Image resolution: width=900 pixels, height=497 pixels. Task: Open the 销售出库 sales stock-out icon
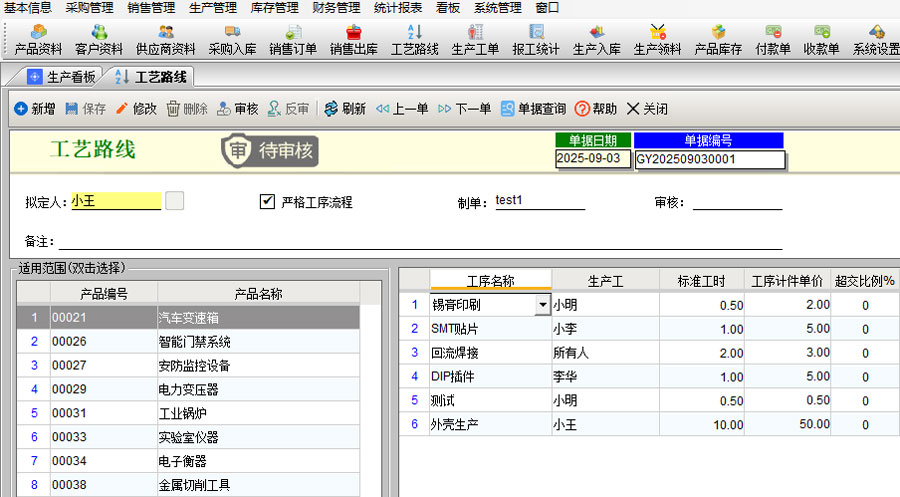click(x=353, y=40)
